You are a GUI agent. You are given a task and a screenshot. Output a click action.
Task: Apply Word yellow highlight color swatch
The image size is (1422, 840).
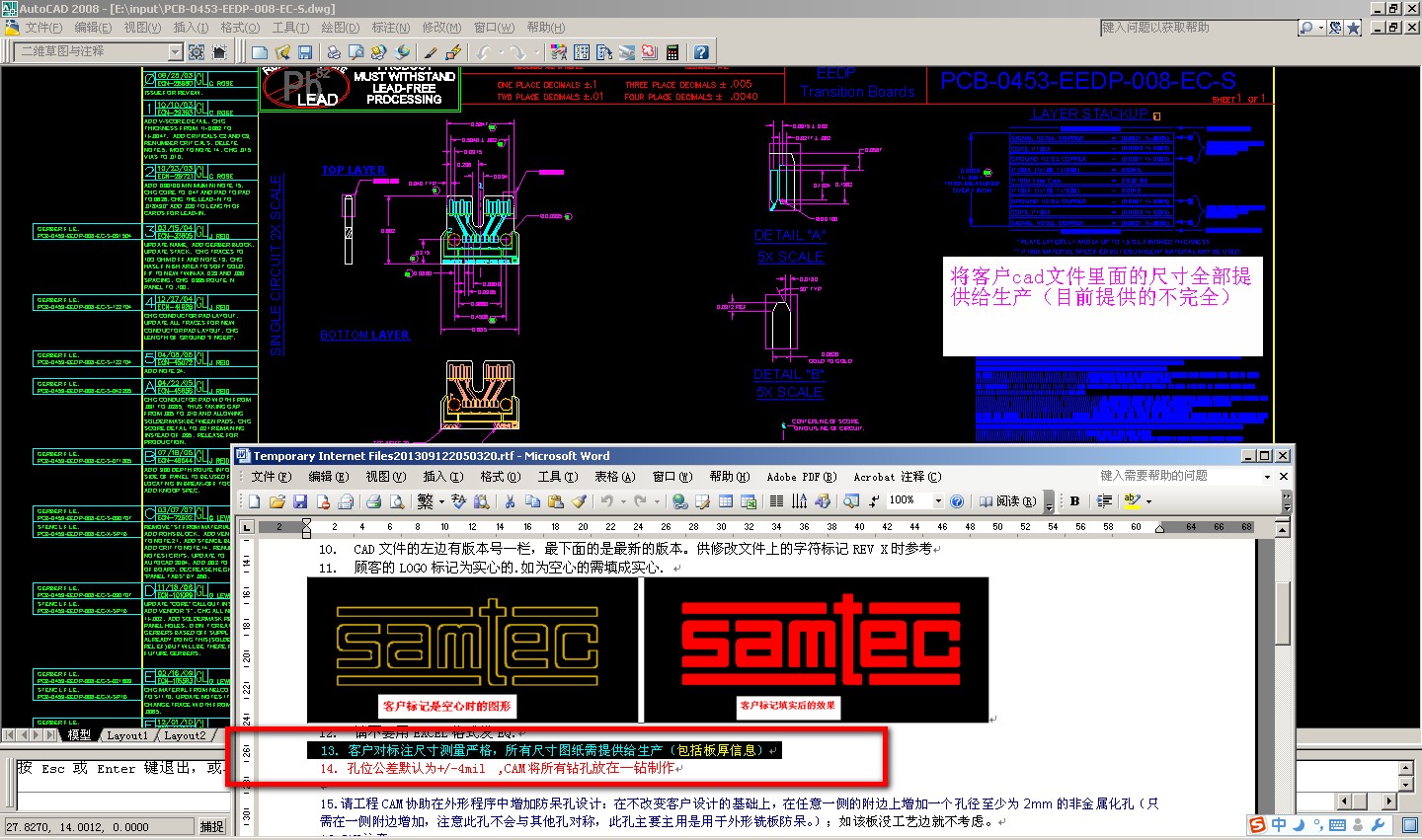click(x=1132, y=501)
